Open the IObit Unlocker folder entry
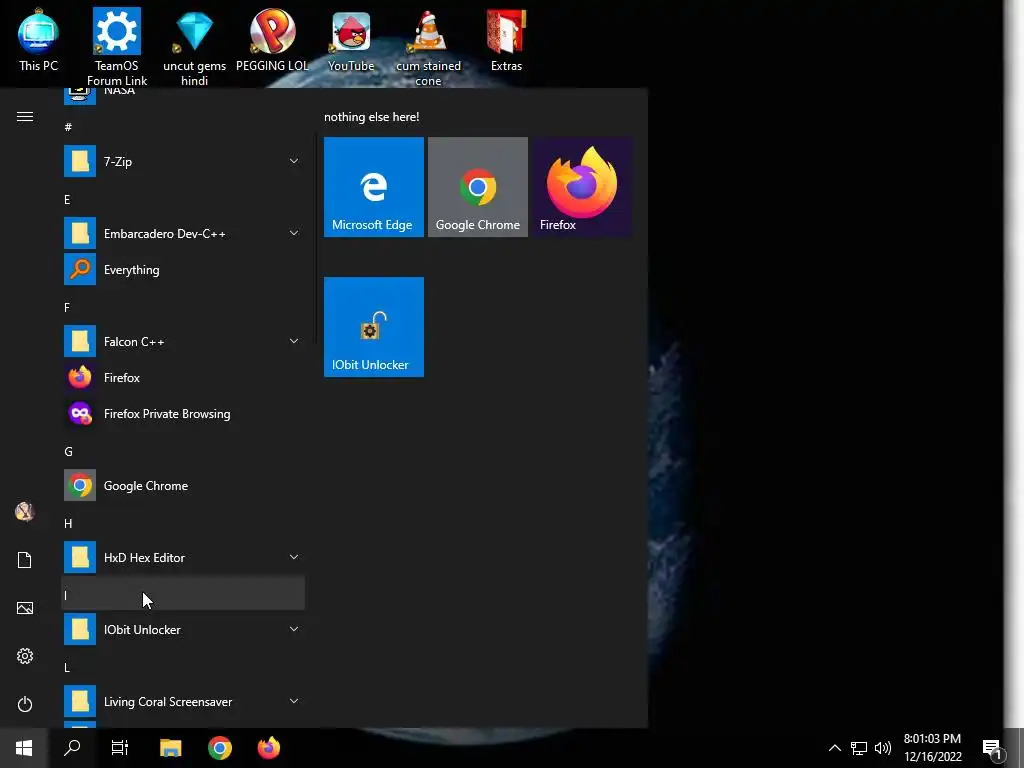The image size is (1024, 768). (x=183, y=629)
